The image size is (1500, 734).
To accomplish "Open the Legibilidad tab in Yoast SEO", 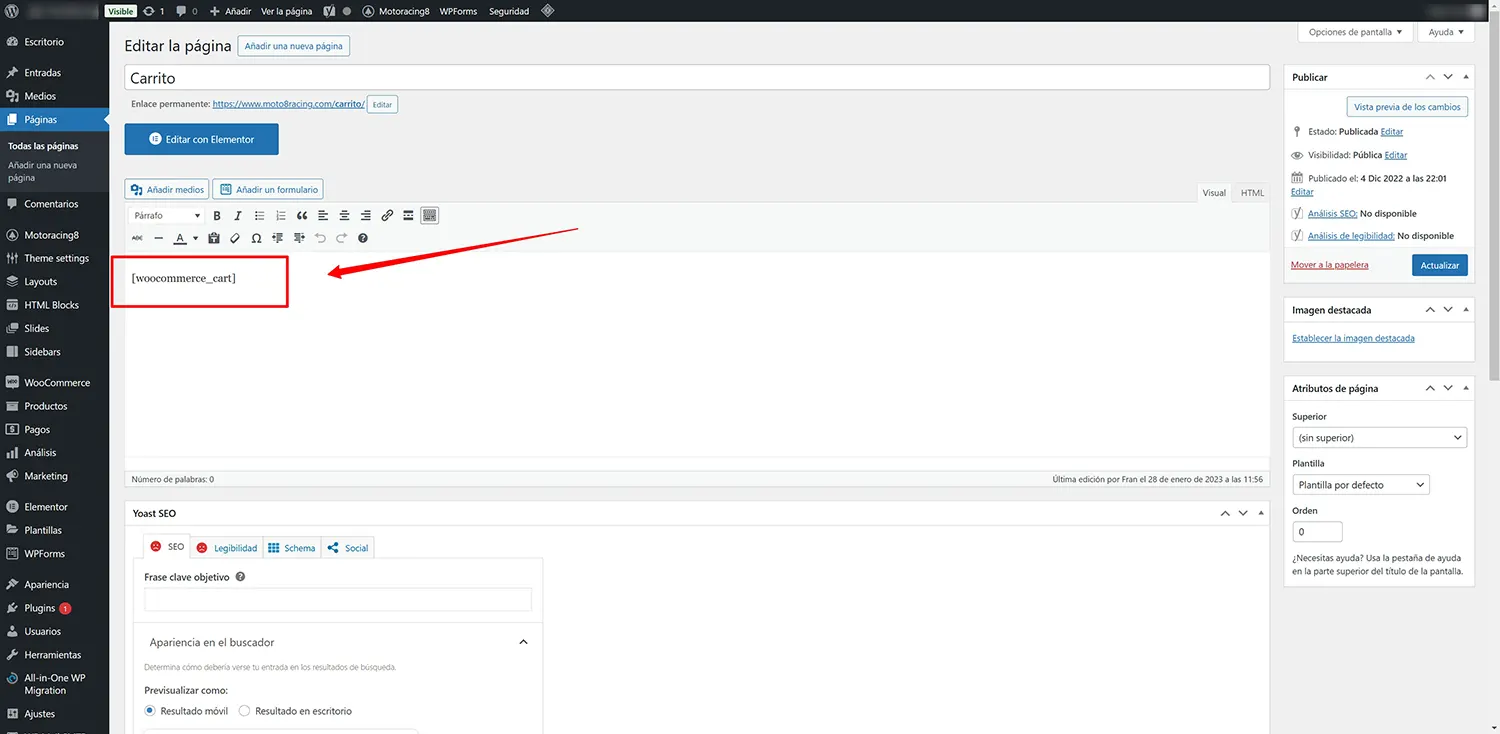I will 227,547.
